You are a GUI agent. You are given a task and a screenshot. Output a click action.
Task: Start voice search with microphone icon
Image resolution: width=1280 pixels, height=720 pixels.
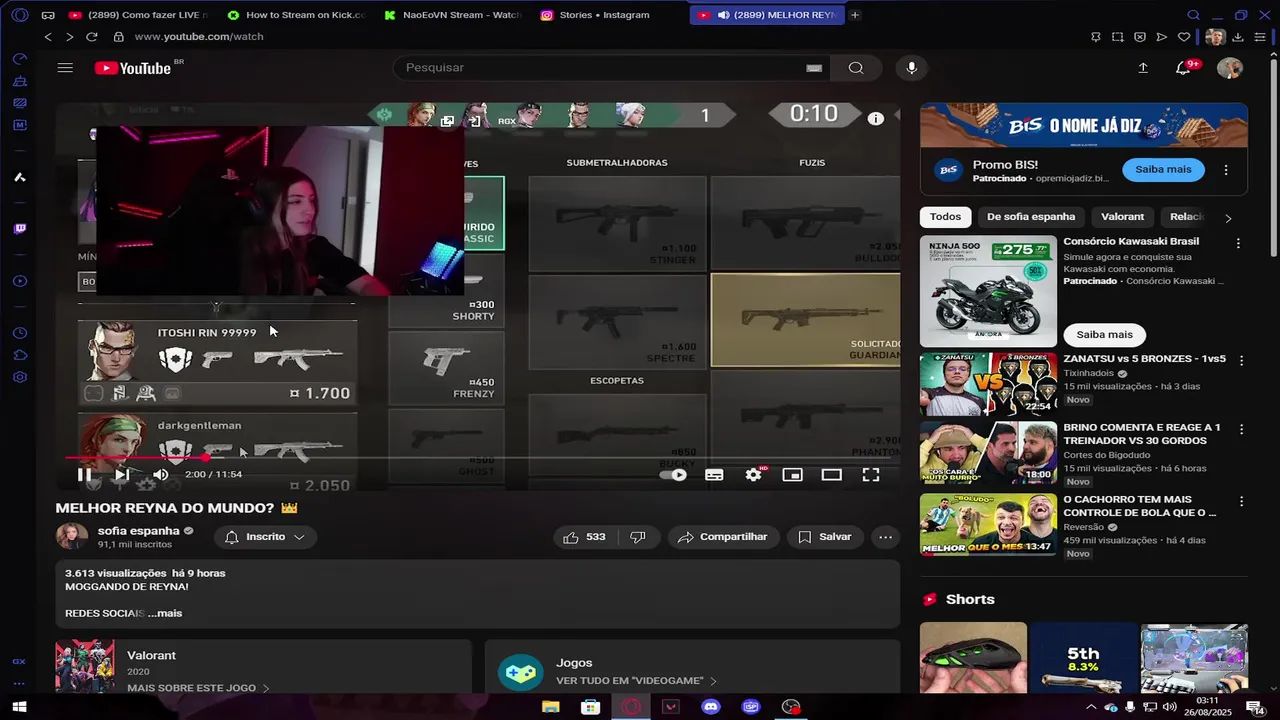pyautogui.click(x=911, y=68)
